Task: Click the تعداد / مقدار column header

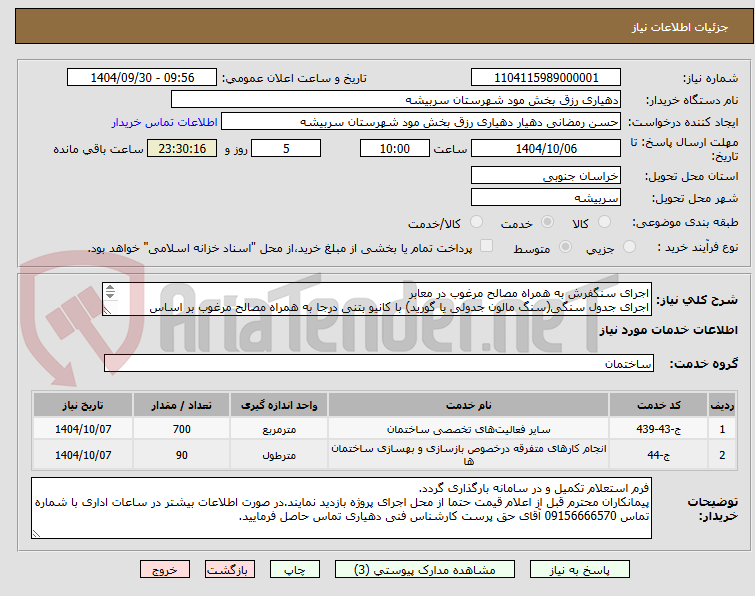Action: [x=182, y=405]
